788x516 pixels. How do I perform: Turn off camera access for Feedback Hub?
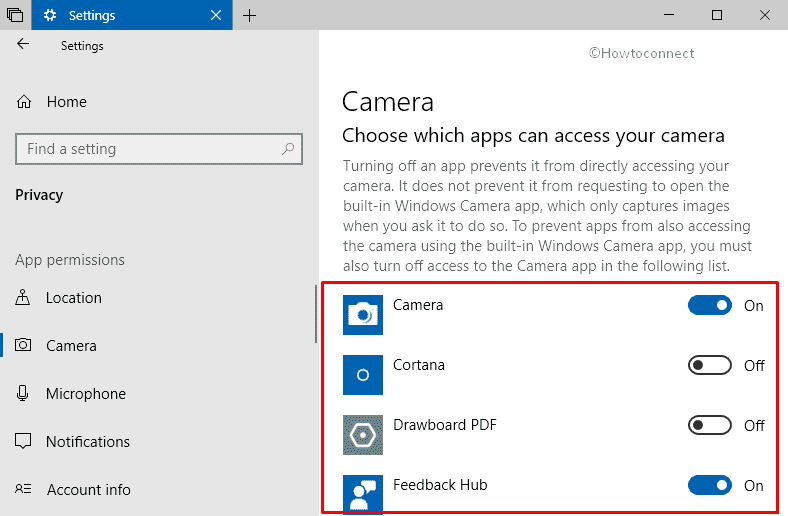(710, 485)
